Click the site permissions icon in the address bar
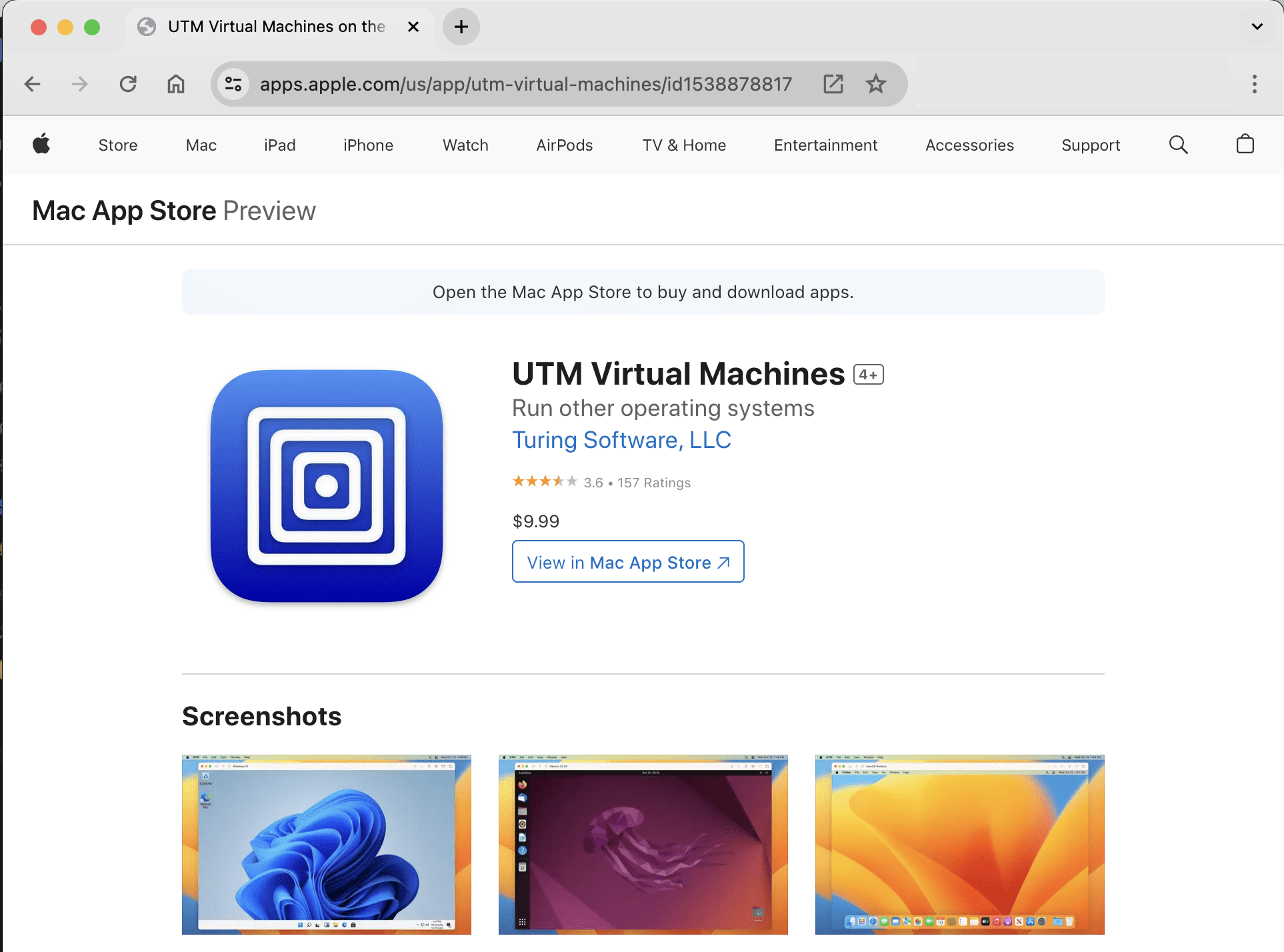 pyautogui.click(x=233, y=84)
